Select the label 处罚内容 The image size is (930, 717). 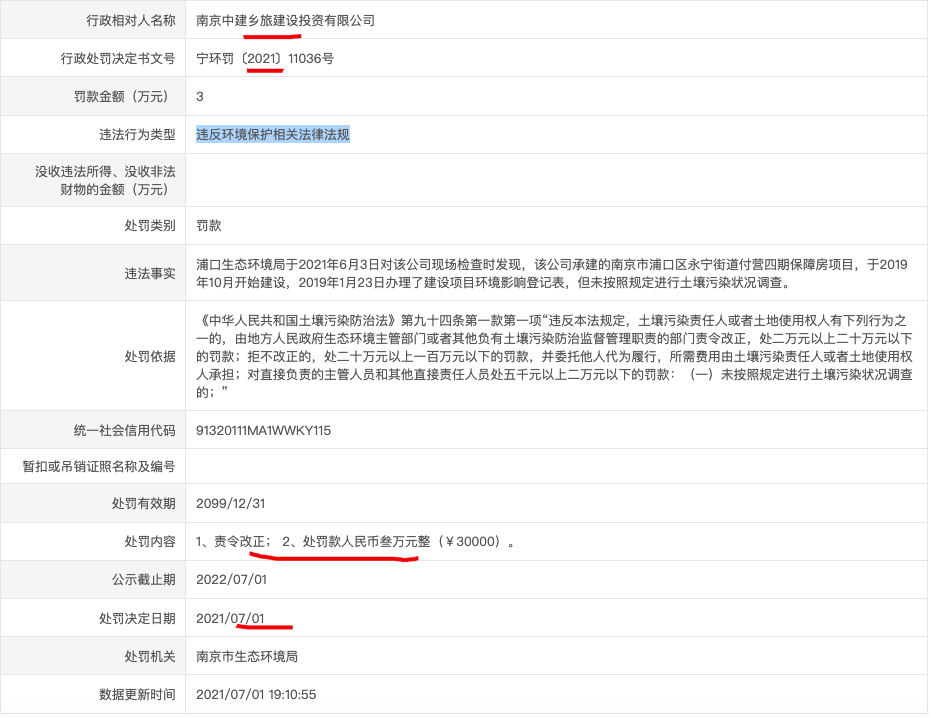coord(150,541)
